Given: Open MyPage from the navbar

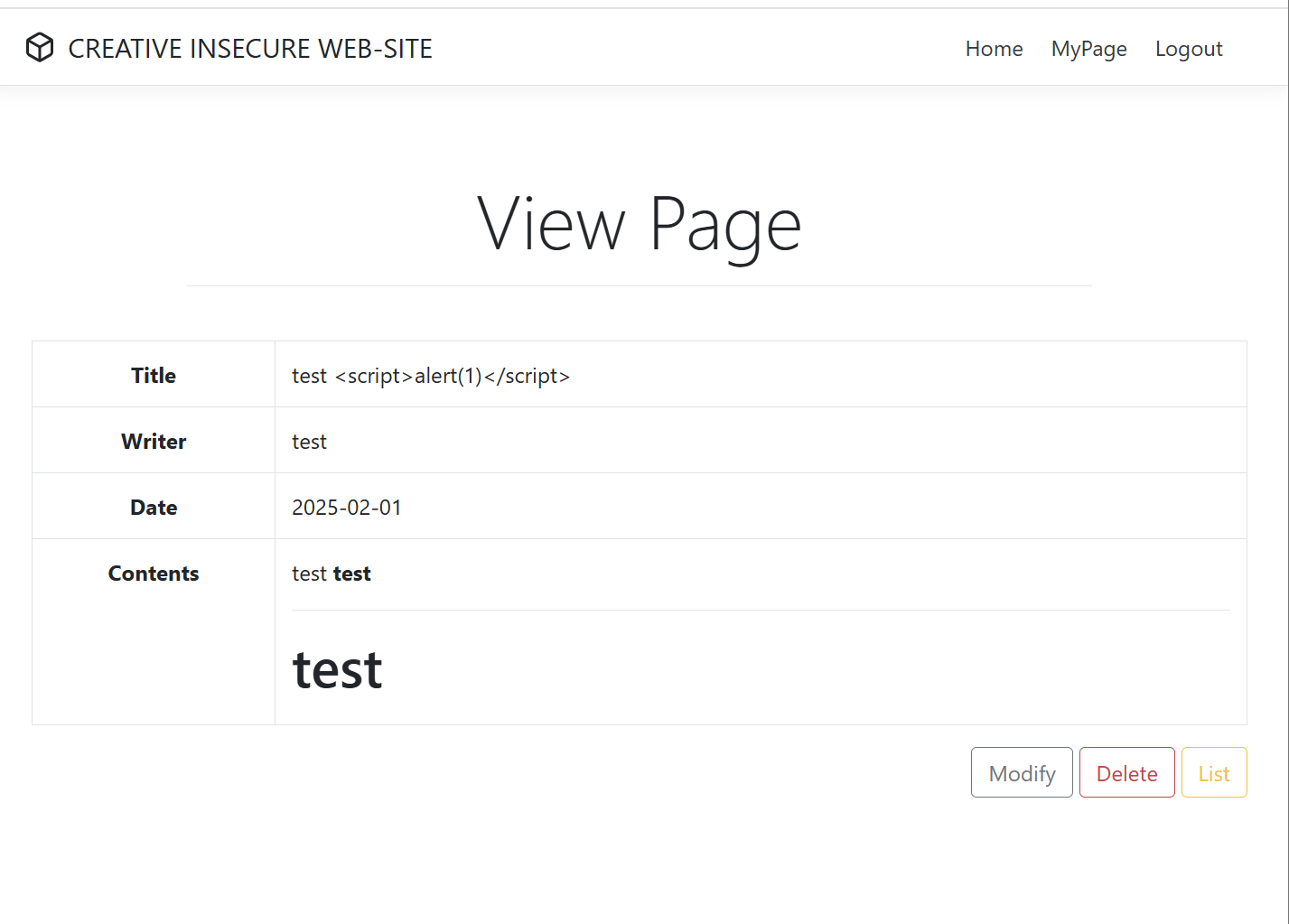Looking at the screenshot, I should [x=1088, y=49].
